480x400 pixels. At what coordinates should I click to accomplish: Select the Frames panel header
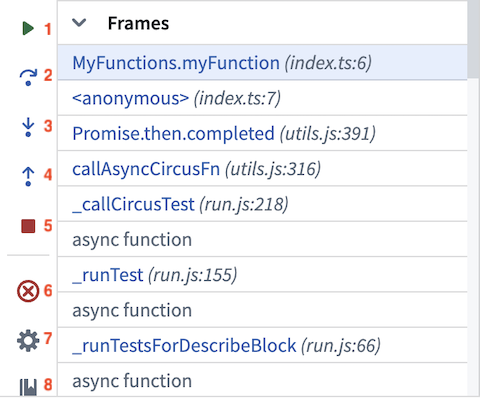pos(262,23)
